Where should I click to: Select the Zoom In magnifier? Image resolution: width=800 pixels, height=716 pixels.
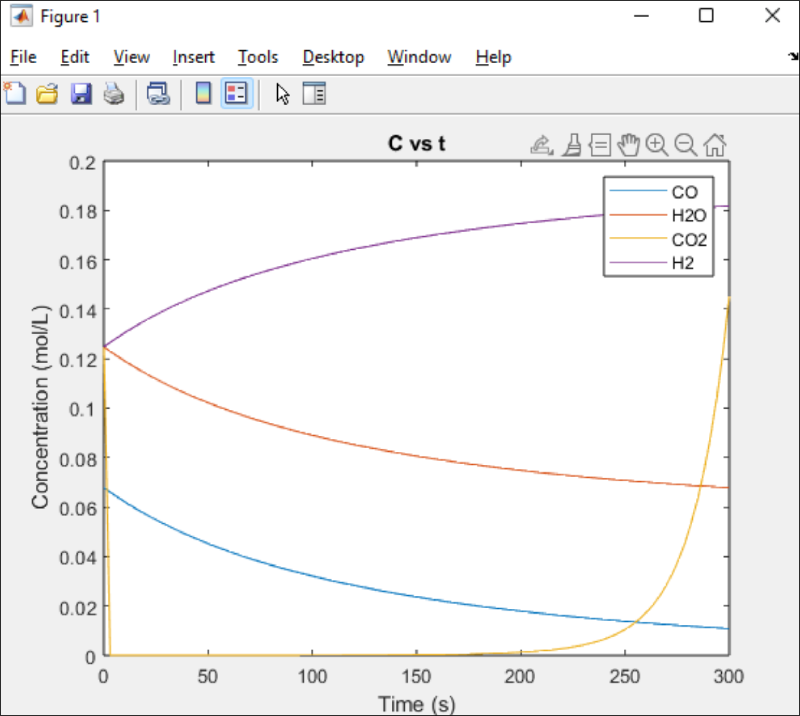(657, 145)
